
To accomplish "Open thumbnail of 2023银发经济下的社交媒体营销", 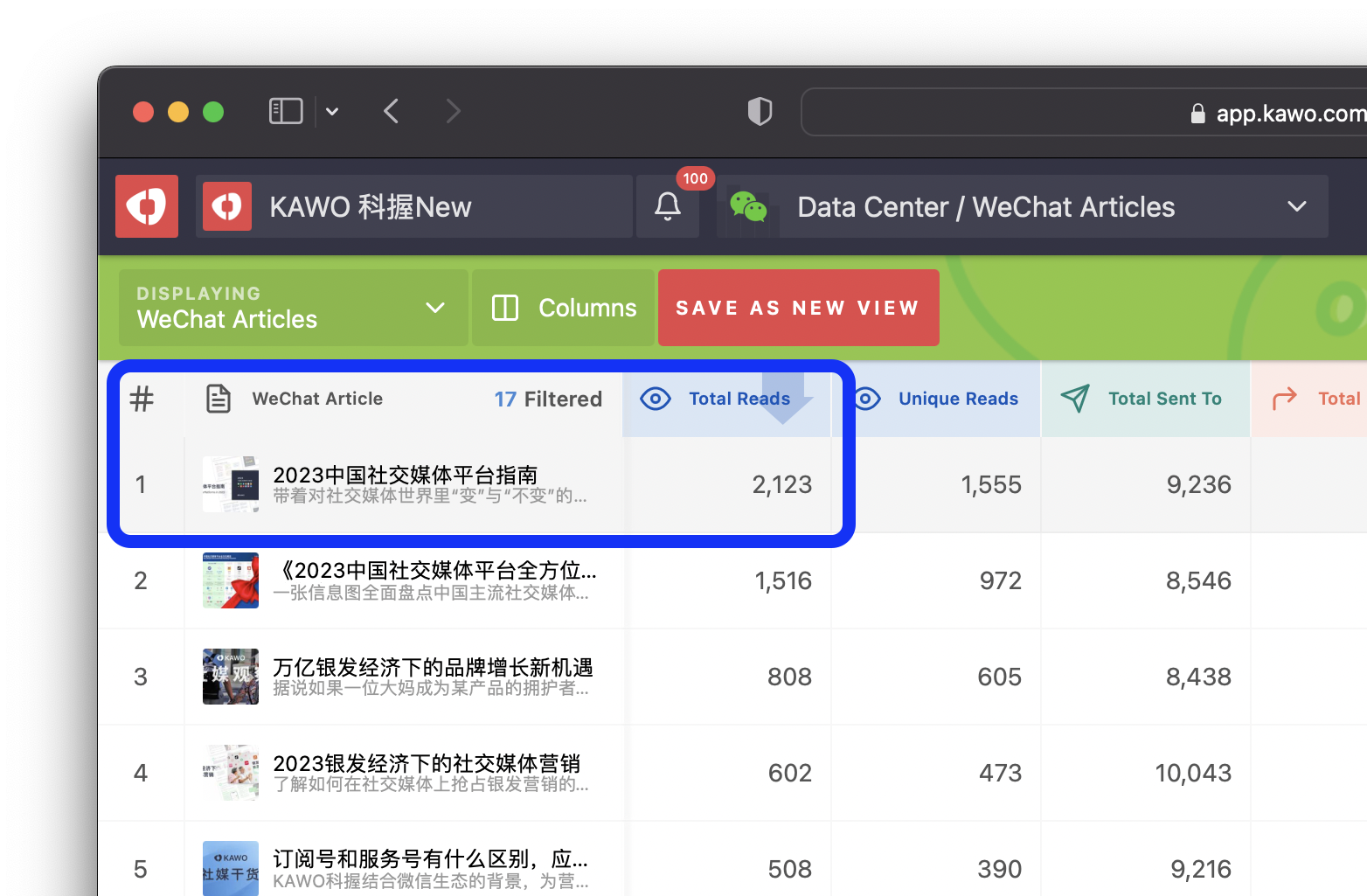I will click(x=231, y=773).
